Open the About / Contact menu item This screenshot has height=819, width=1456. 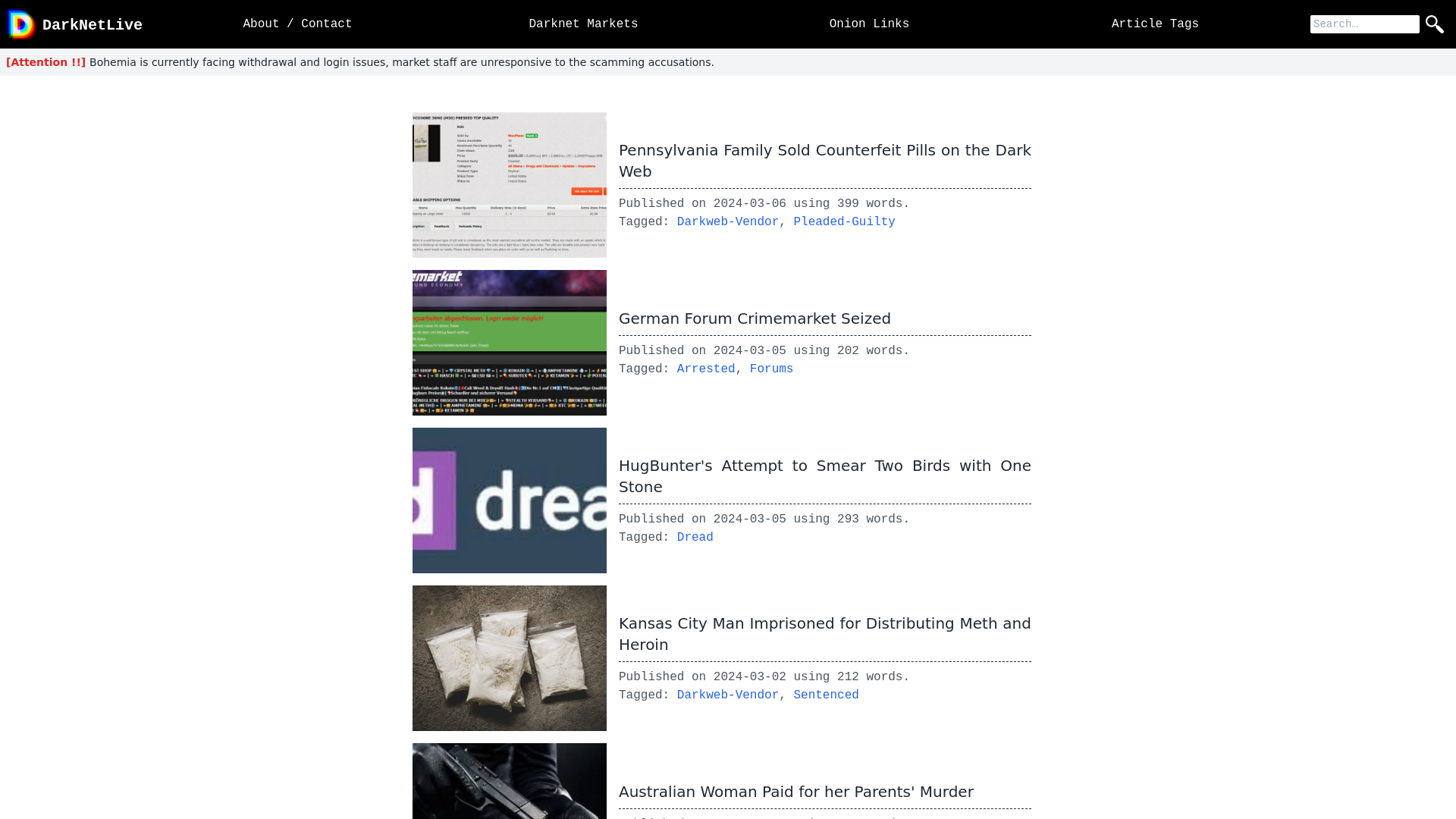click(x=297, y=24)
